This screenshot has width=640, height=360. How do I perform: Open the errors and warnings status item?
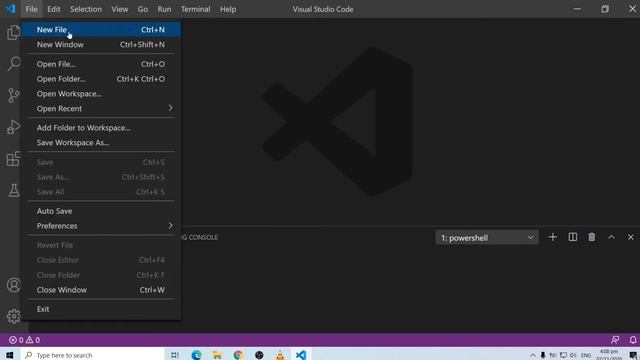24,340
